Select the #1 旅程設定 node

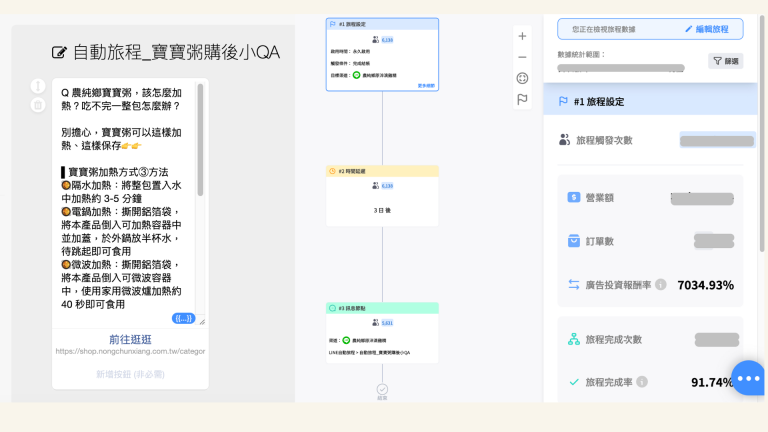coord(382,24)
